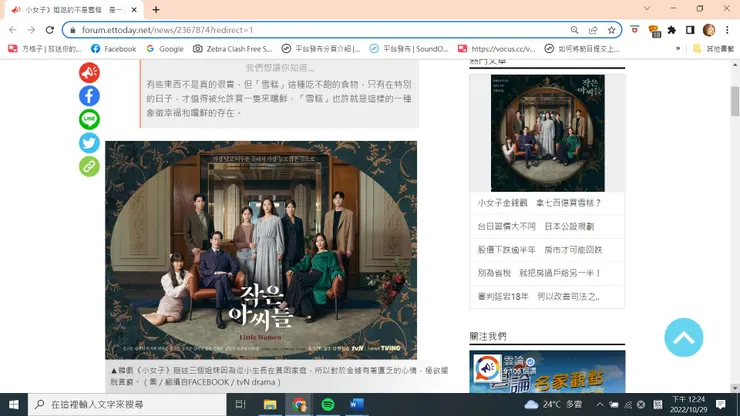This screenshot has height=416, width=740.
Task: Open File Explorer from taskbar
Action: pos(270,404)
